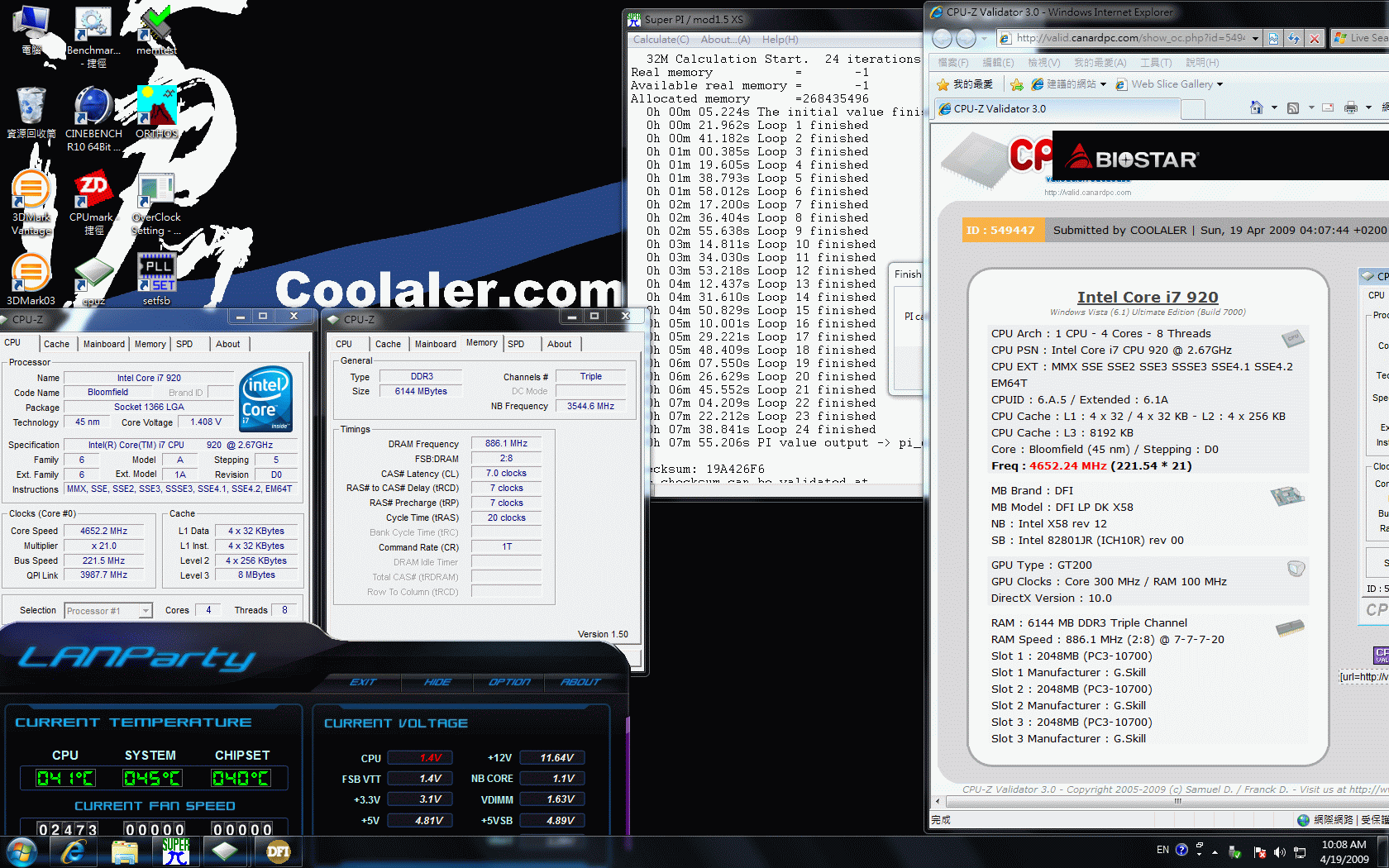Select the CPU-Z Validator 3.0 browser tab

click(1058, 108)
